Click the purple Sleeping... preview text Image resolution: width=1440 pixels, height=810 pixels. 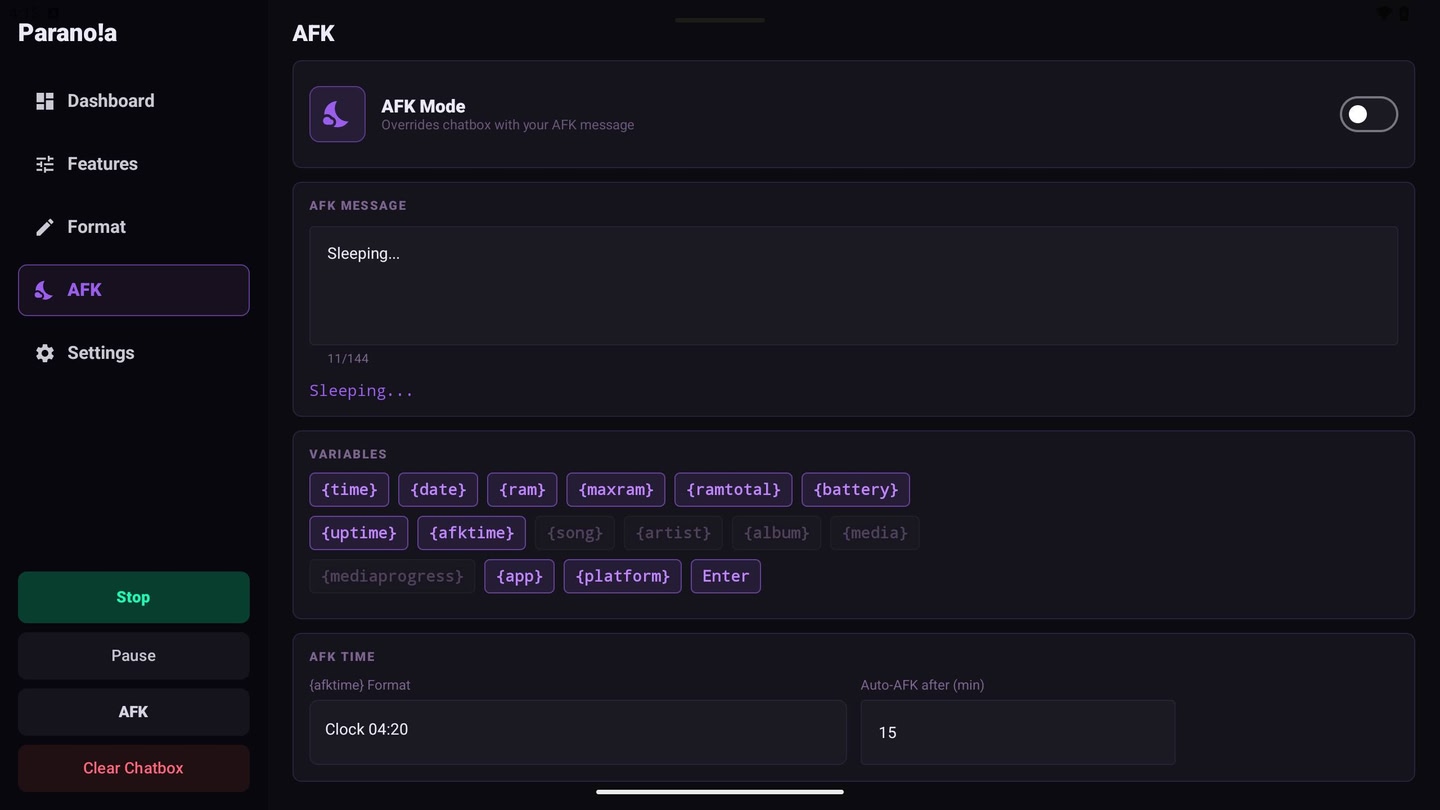tap(361, 391)
